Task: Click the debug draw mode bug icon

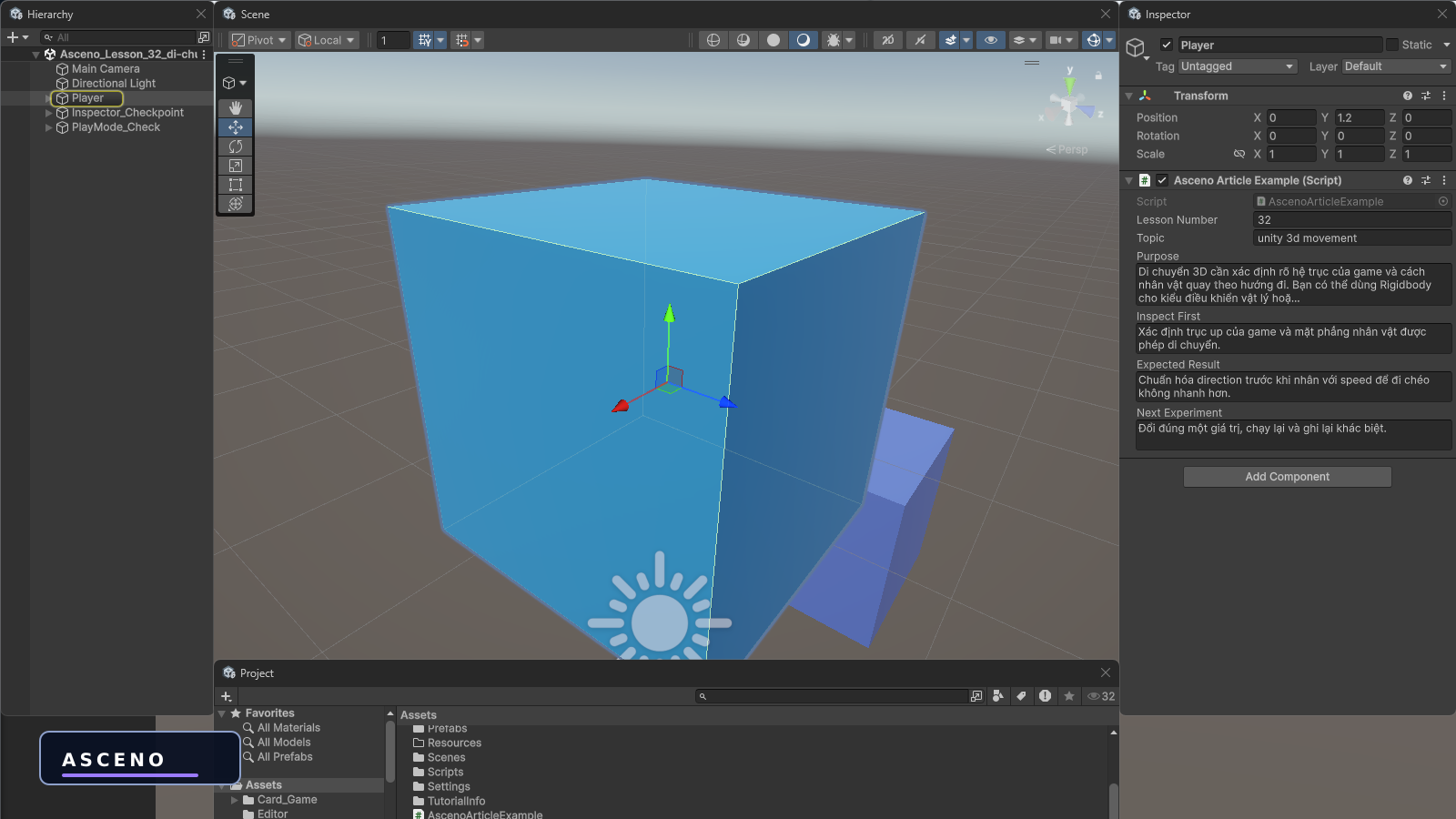Action: point(833,40)
